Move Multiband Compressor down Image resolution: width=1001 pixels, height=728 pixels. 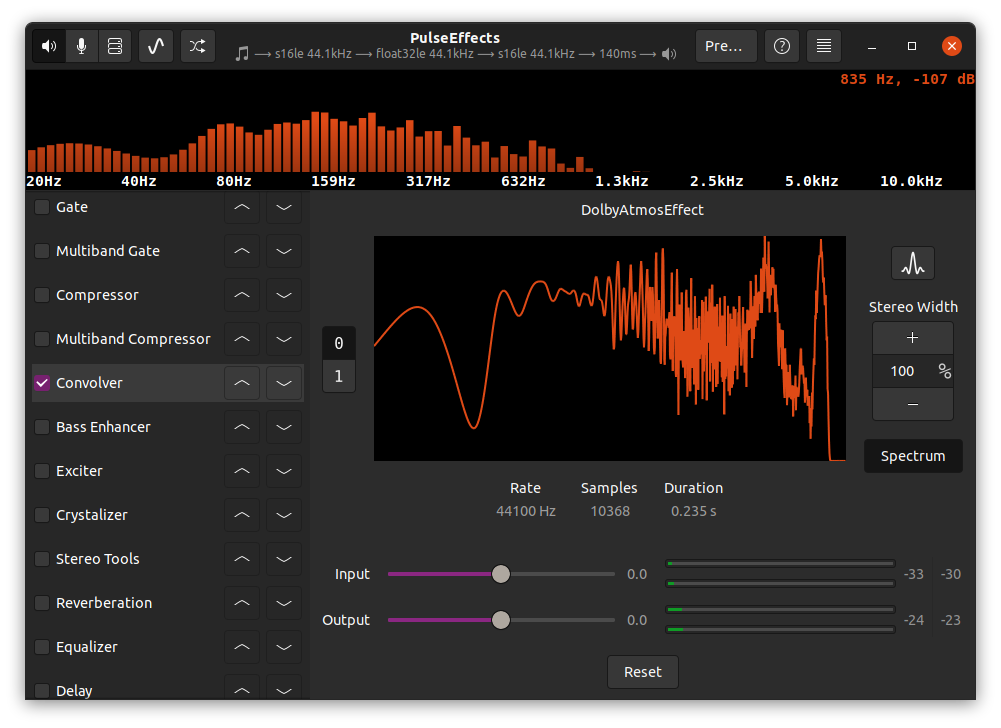(x=284, y=339)
